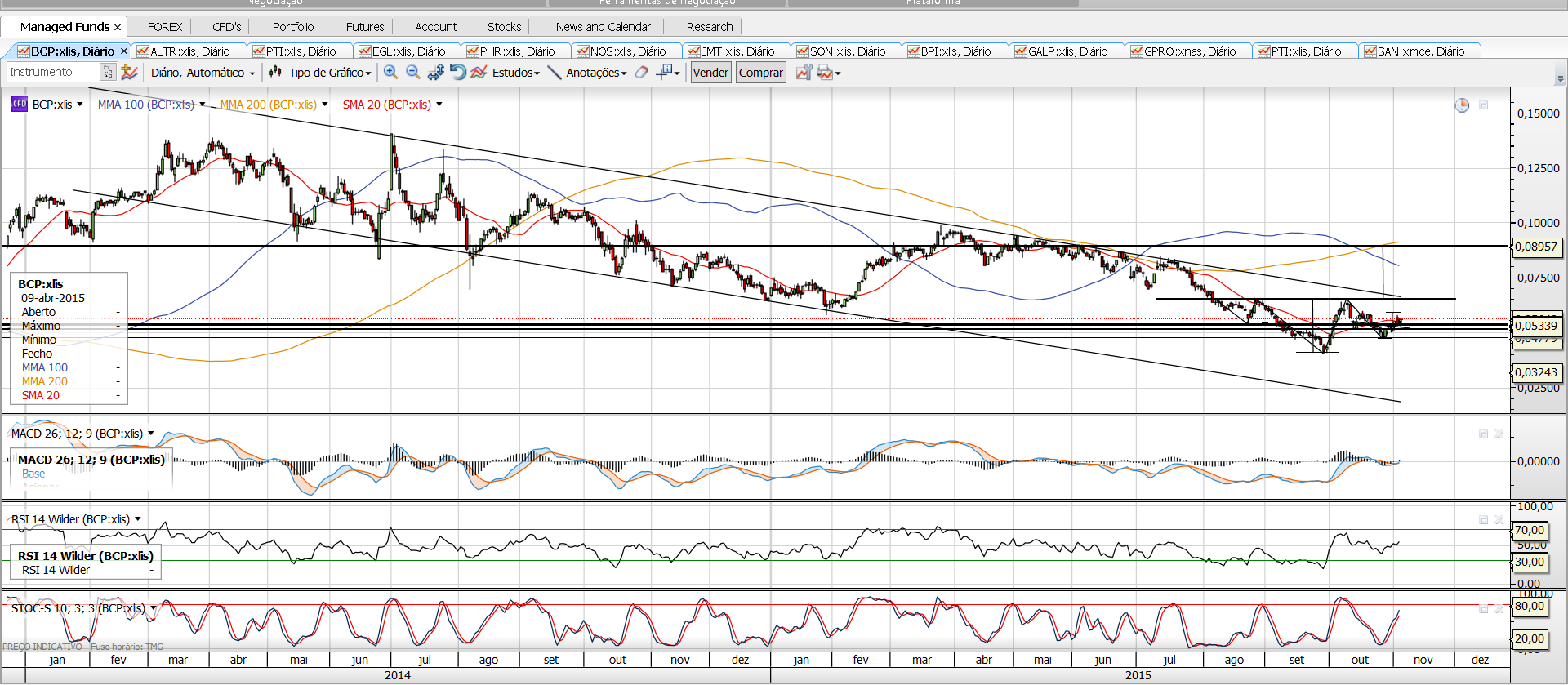Screen dimensions: 1568x685
Task: Click the clock icon on the chart
Action: pyautogui.click(x=1462, y=105)
